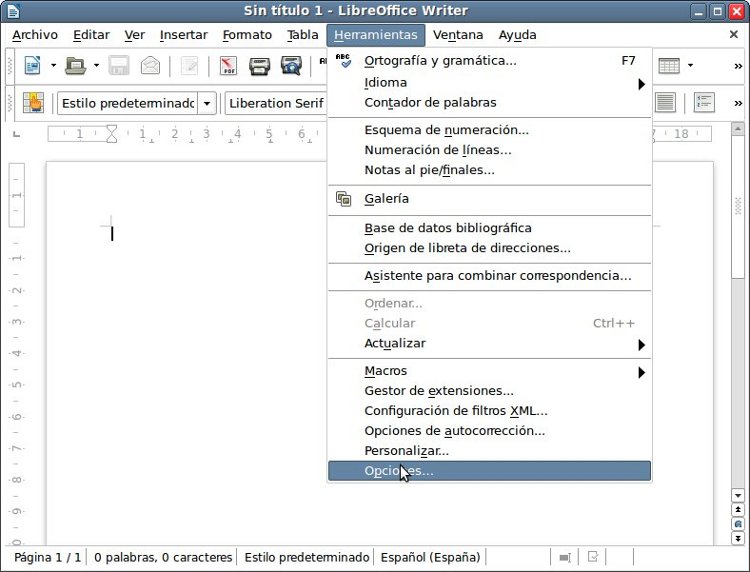Viewport: 750px width, 572px height.
Task: Click Español (España) language in status bar
Action: point(430,558)
